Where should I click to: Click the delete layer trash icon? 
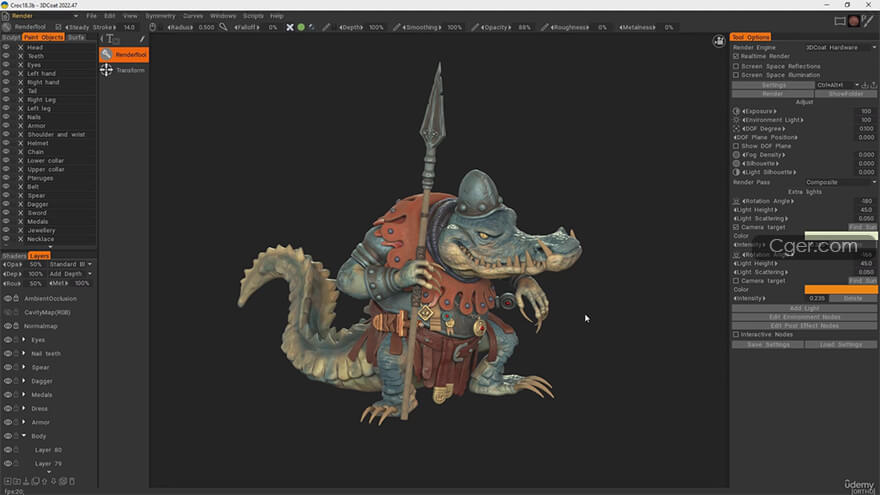point(72,481)
